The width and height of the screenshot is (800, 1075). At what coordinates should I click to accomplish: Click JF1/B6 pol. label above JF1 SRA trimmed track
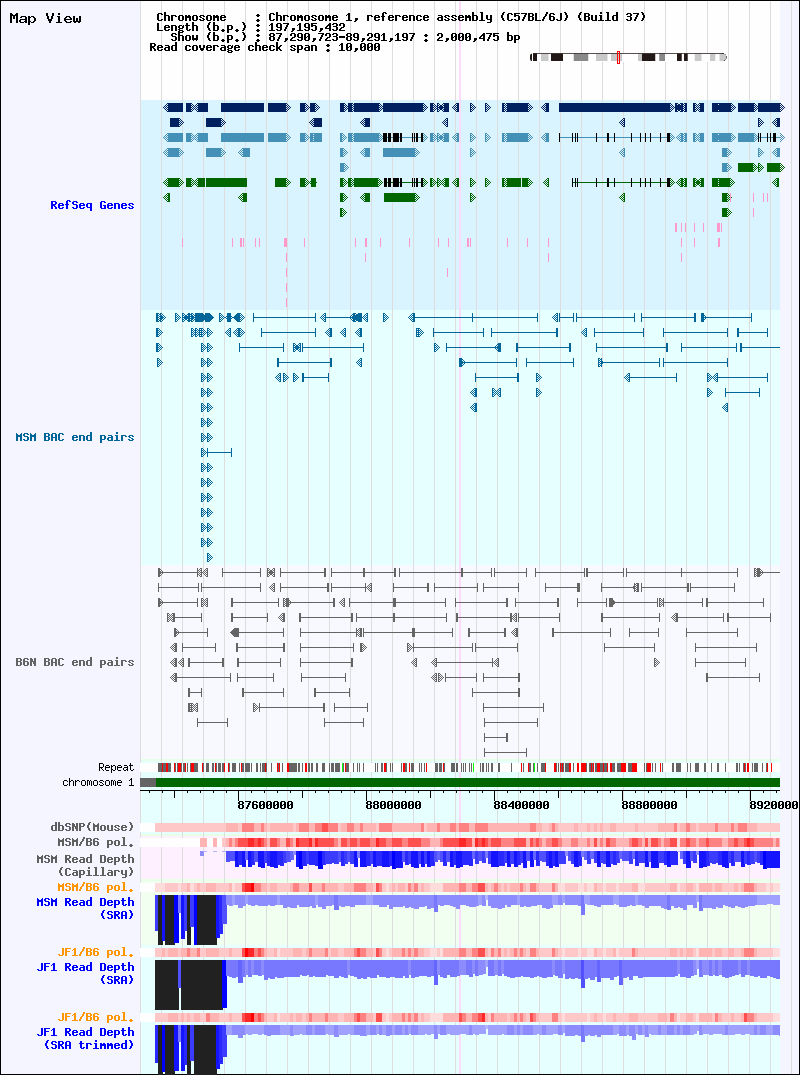95,1017
